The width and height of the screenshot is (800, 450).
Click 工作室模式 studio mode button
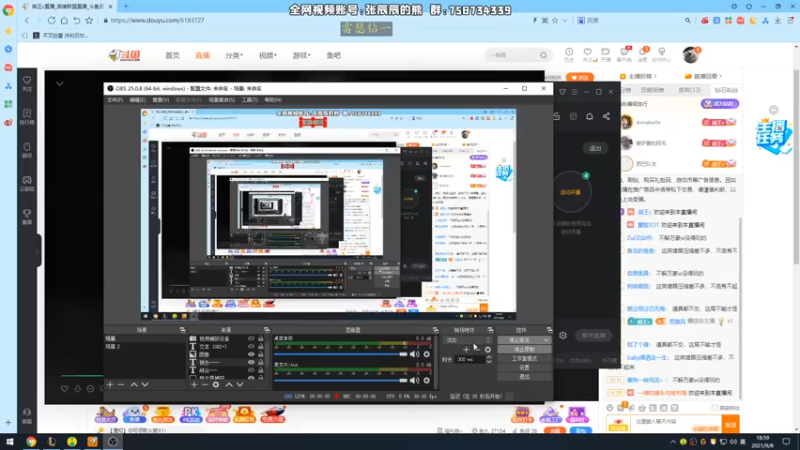click(524, 358)
